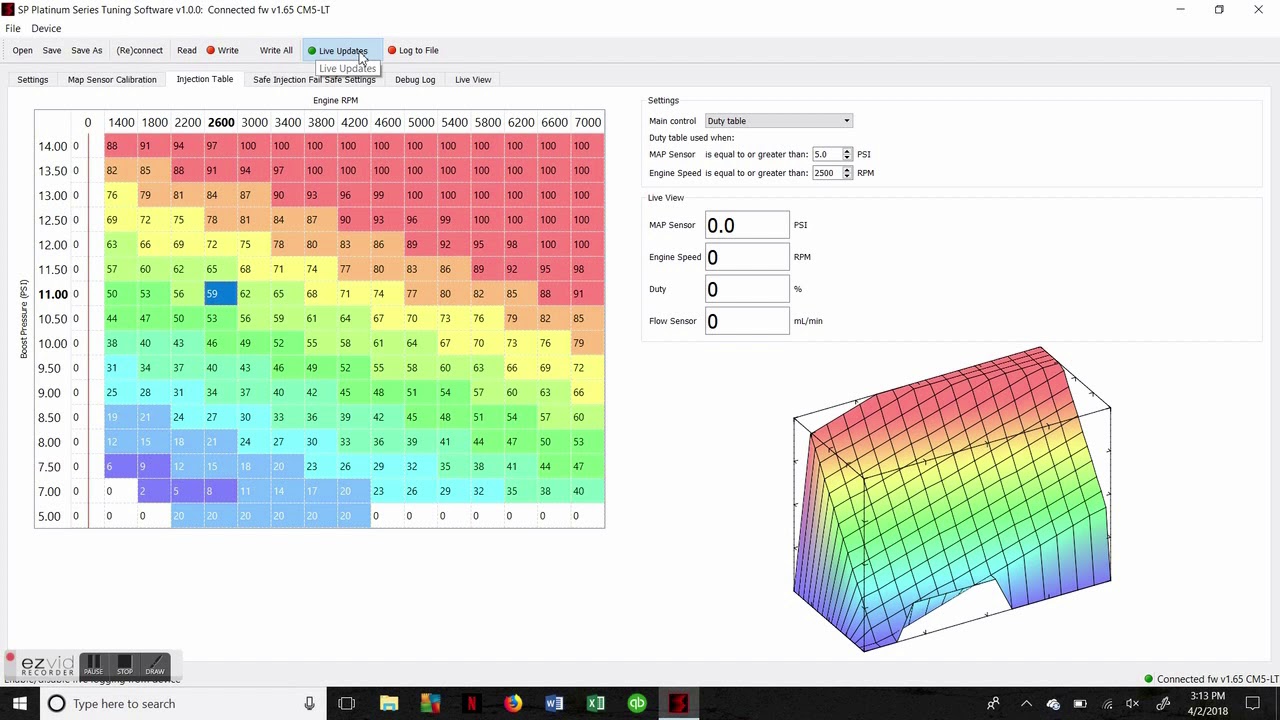Launch Firefox from the taskbar

(513, 704)
